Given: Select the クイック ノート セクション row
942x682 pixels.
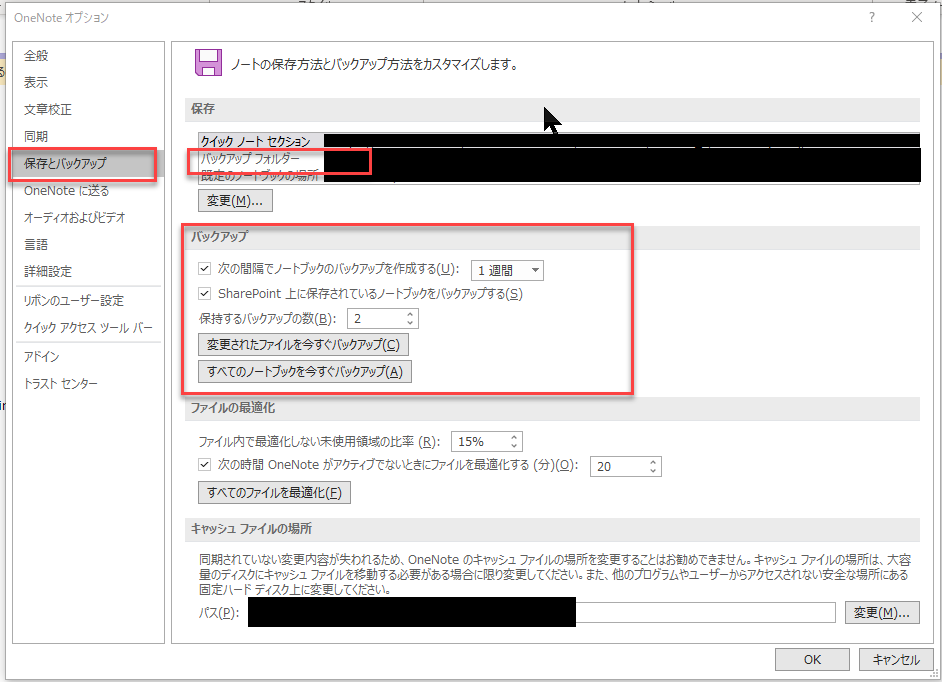Looking at the screenshot, I should pyautogui.click(x=559, y=141).
